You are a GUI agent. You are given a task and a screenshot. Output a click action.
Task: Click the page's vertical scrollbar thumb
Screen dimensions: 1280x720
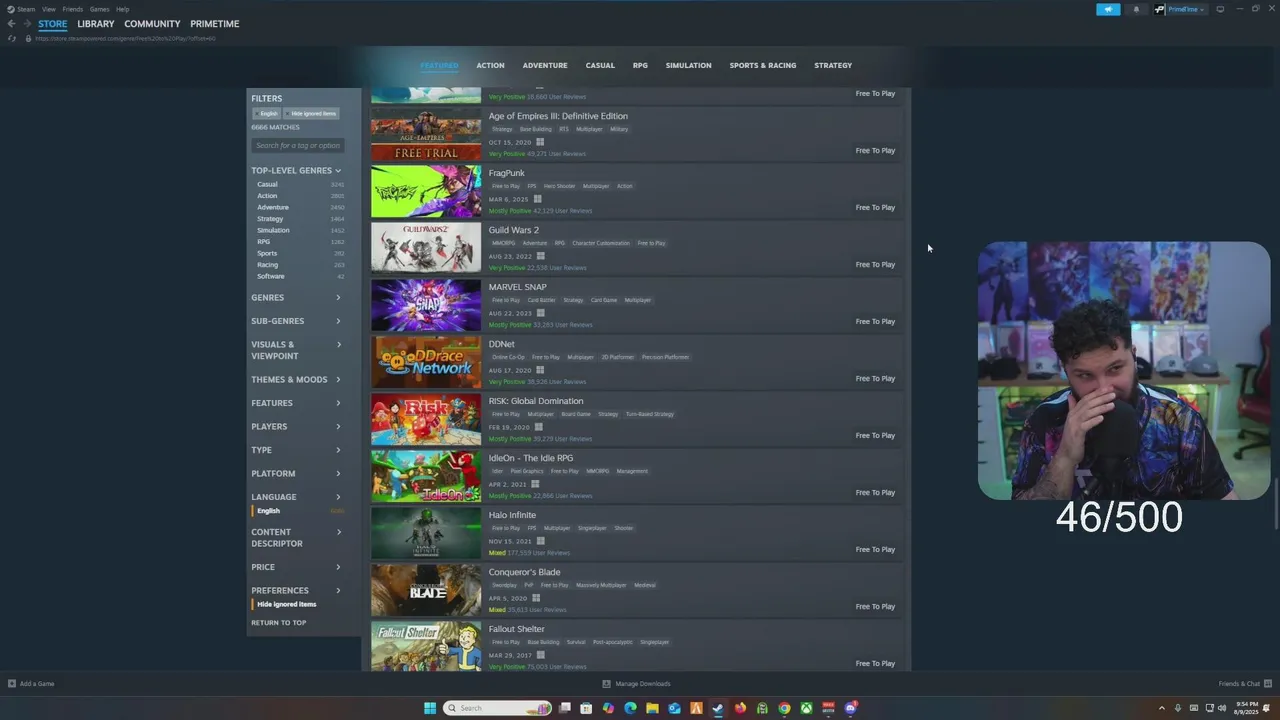click(x=1275, y=505)
